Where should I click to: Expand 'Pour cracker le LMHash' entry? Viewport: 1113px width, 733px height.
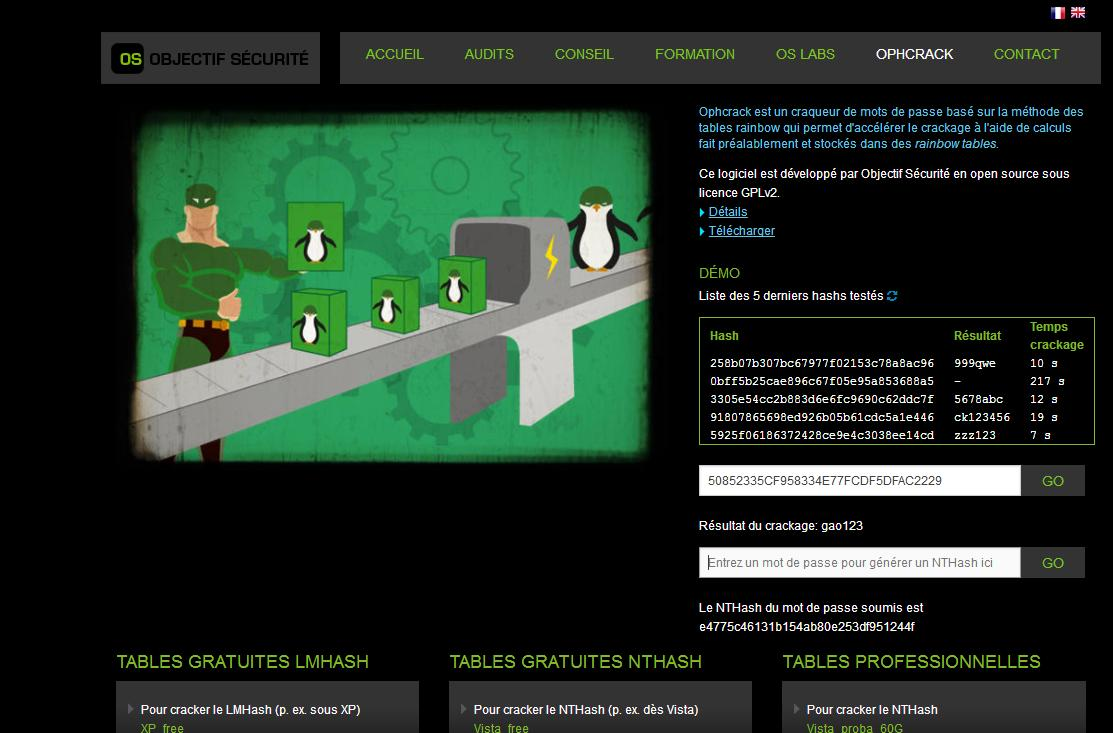click(251, 710)
